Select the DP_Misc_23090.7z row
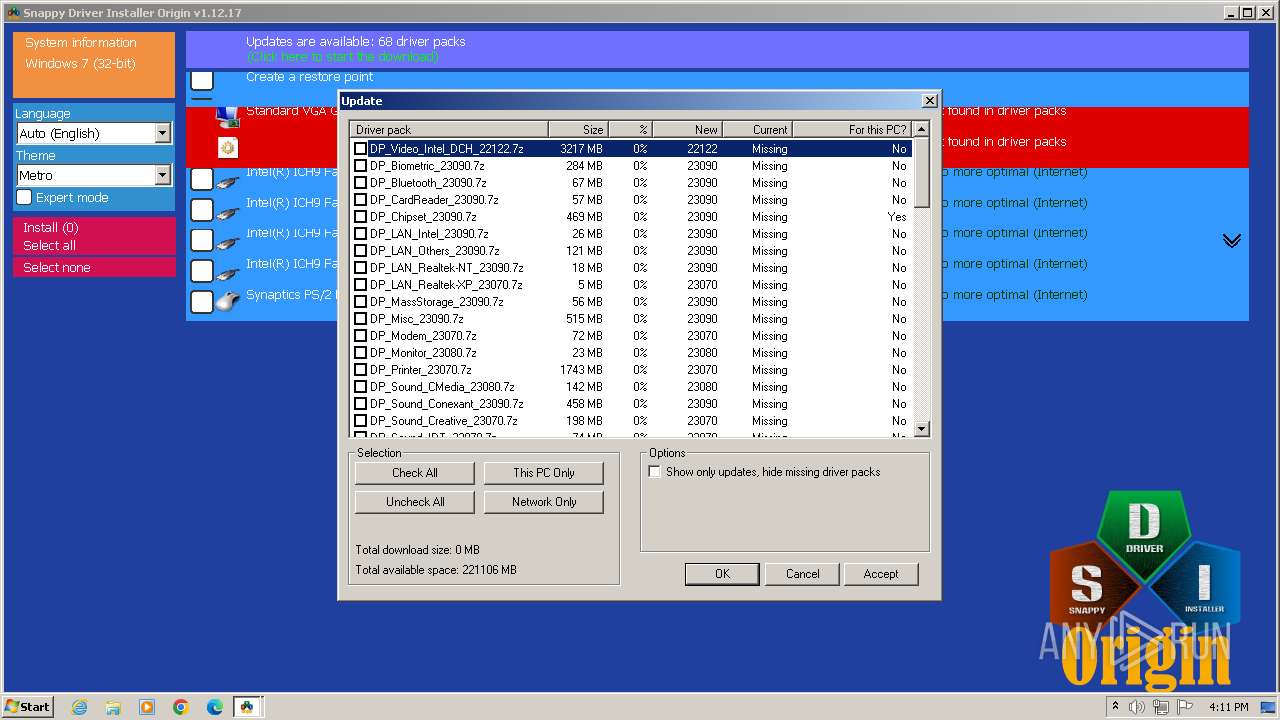This screenshot has height=720, width=1280. coord(631,319)
